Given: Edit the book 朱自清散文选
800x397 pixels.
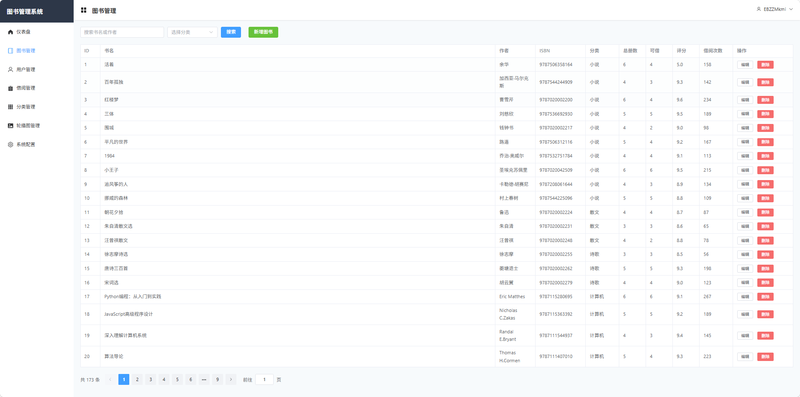Looking at the screenshot, I should [745, 226].
